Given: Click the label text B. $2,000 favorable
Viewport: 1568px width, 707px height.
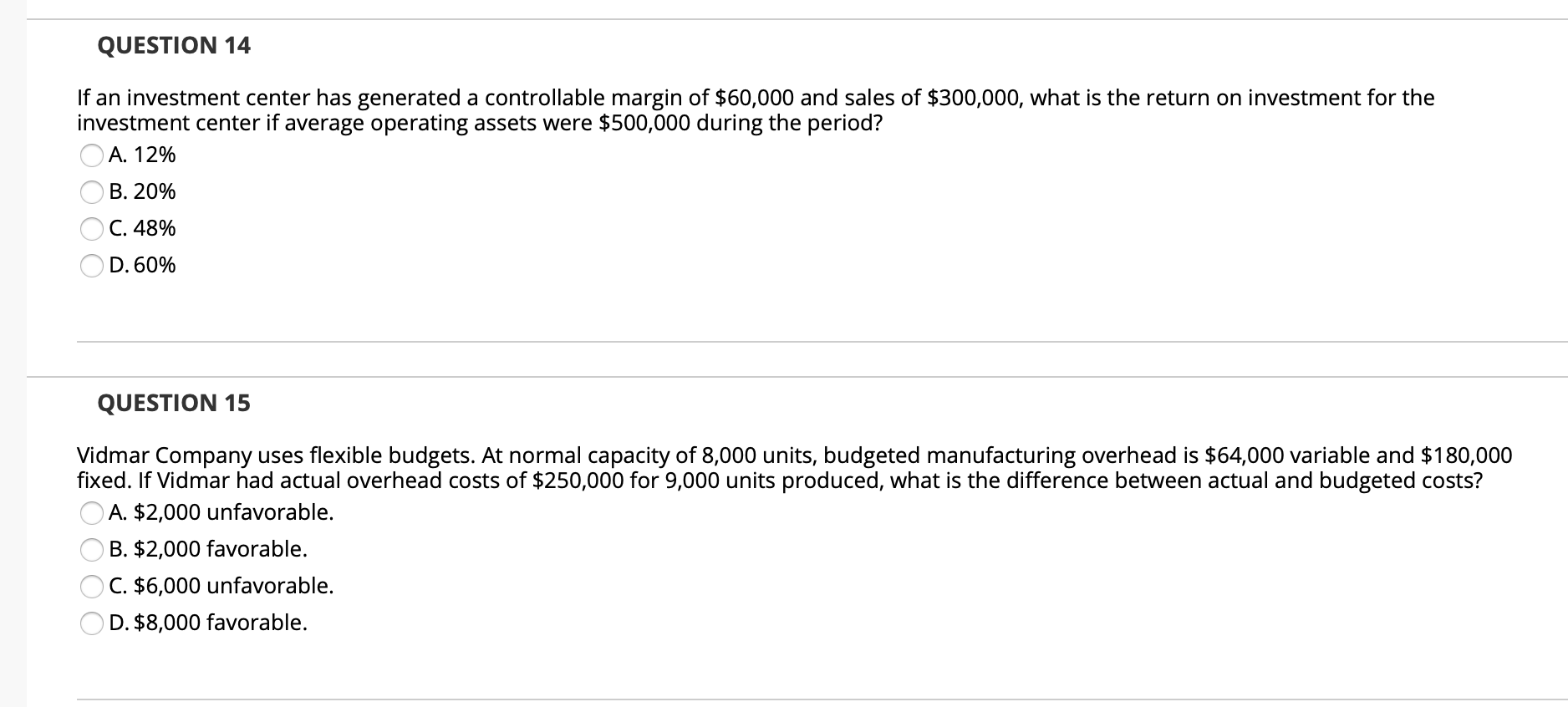Looking at the screenshot, I should (207, 549).
